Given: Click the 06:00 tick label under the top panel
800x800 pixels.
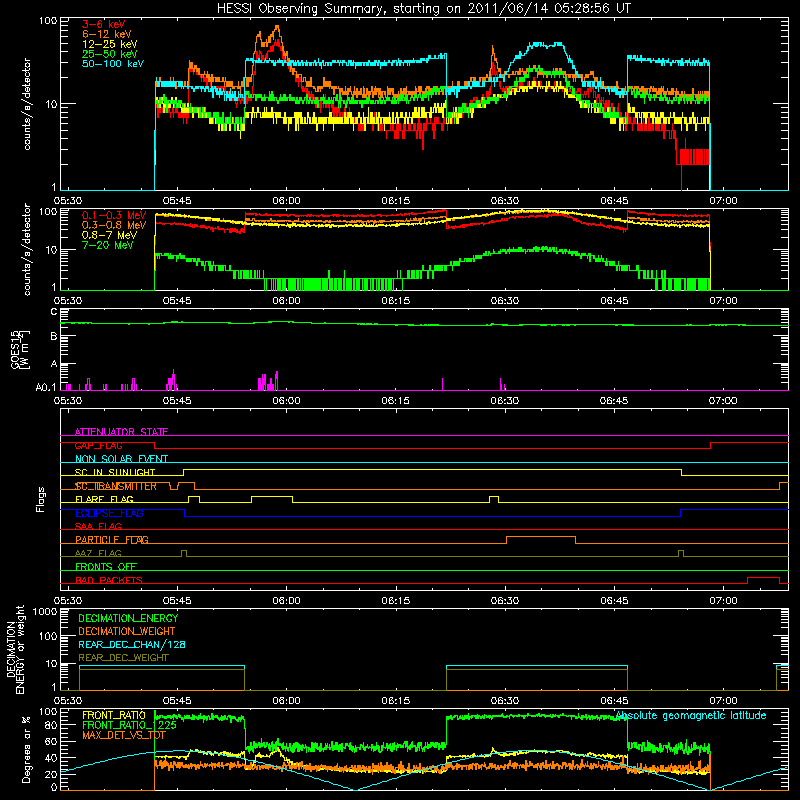Looking at the screenshot, I should (x=286, y=201).
